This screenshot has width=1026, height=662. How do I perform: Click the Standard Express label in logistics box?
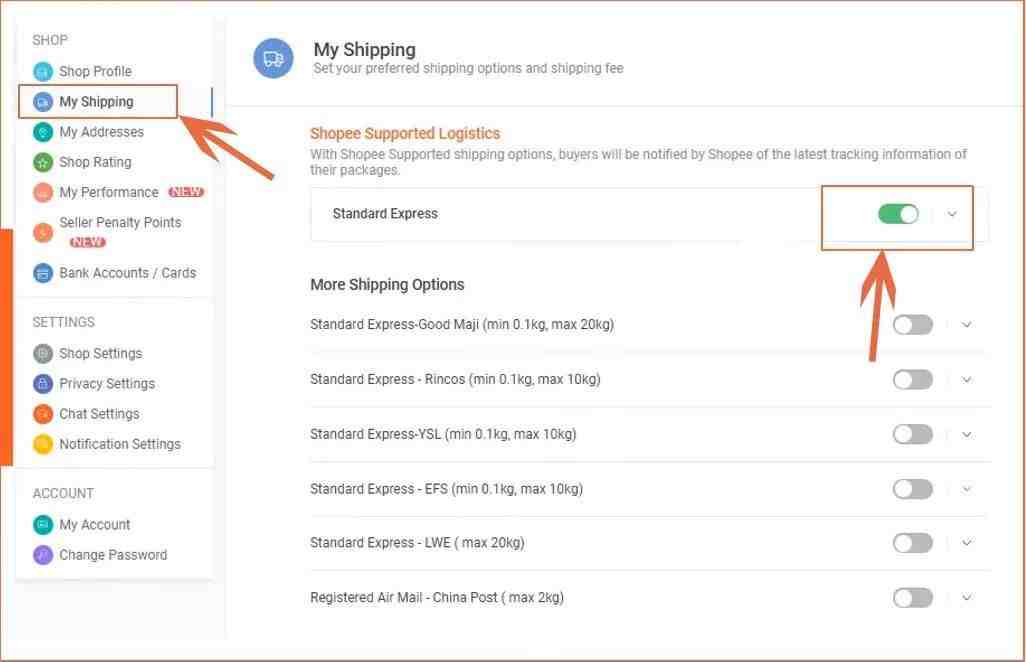click(385, 214)
